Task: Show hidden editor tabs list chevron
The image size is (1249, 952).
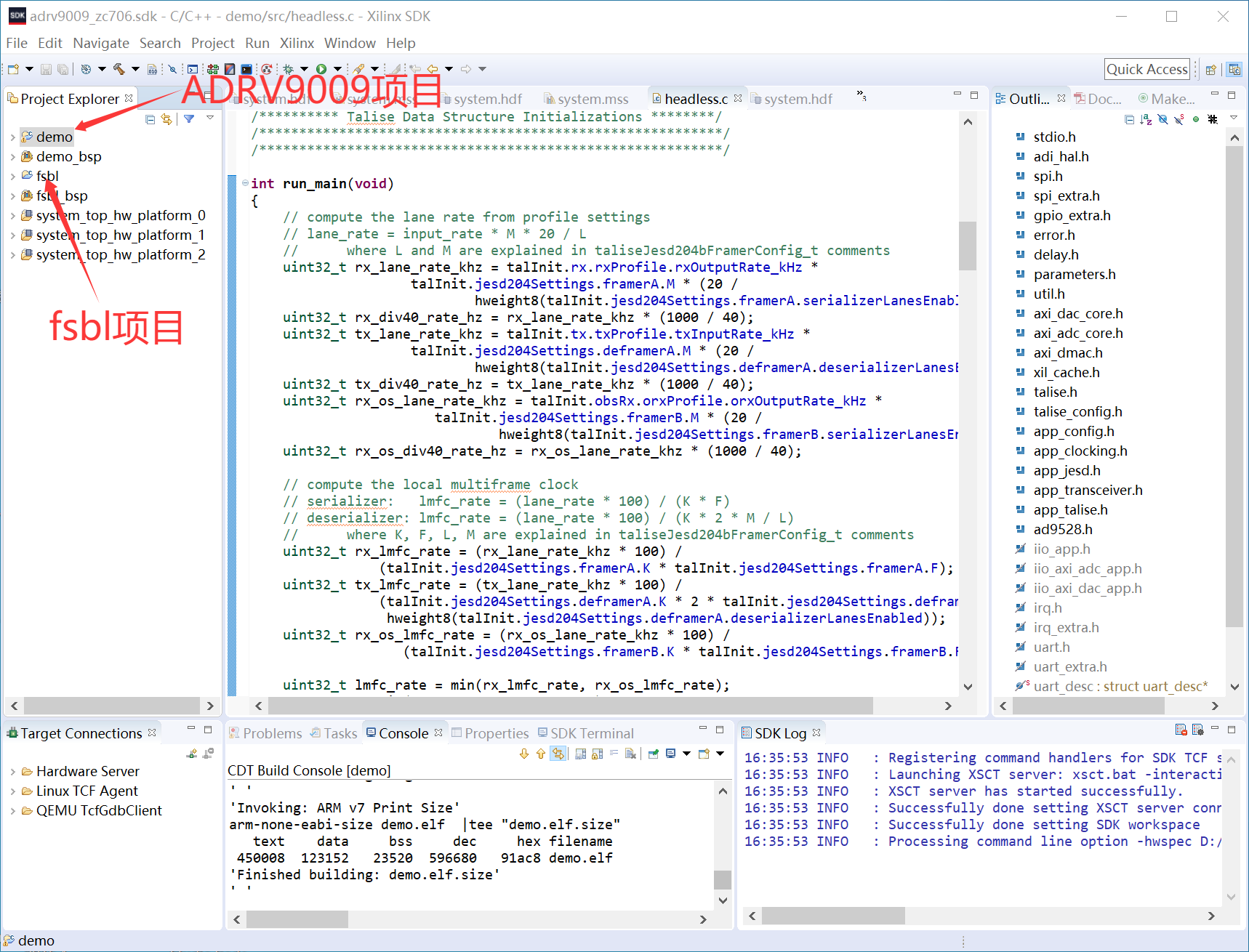Action: 862,95
